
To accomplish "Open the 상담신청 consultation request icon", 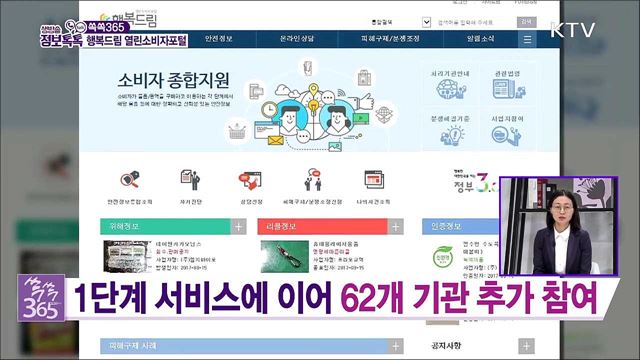I will click(250, 180).
